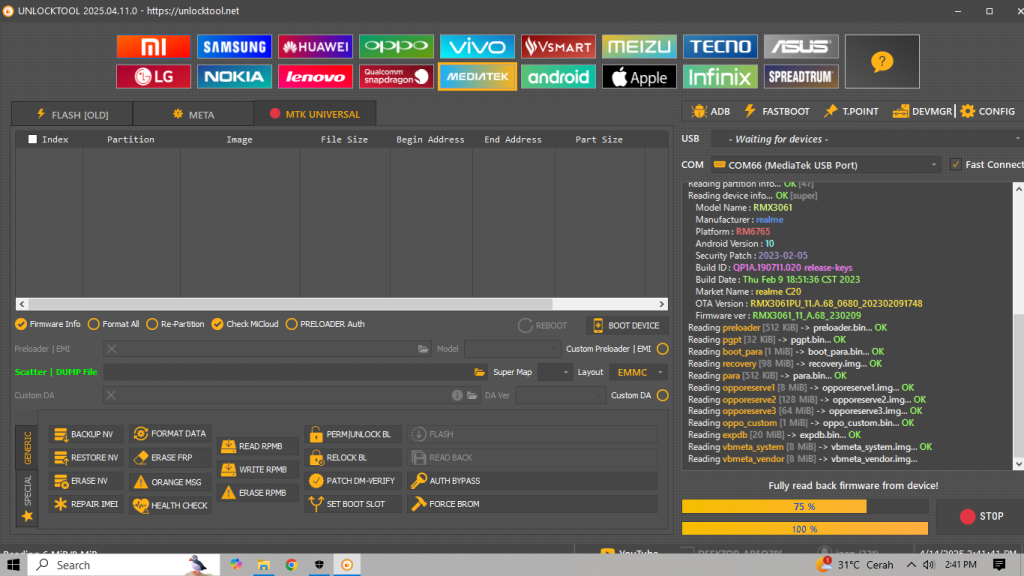Open the DA Ver dropdown
1024x576 pixels.
coord(560,396)
